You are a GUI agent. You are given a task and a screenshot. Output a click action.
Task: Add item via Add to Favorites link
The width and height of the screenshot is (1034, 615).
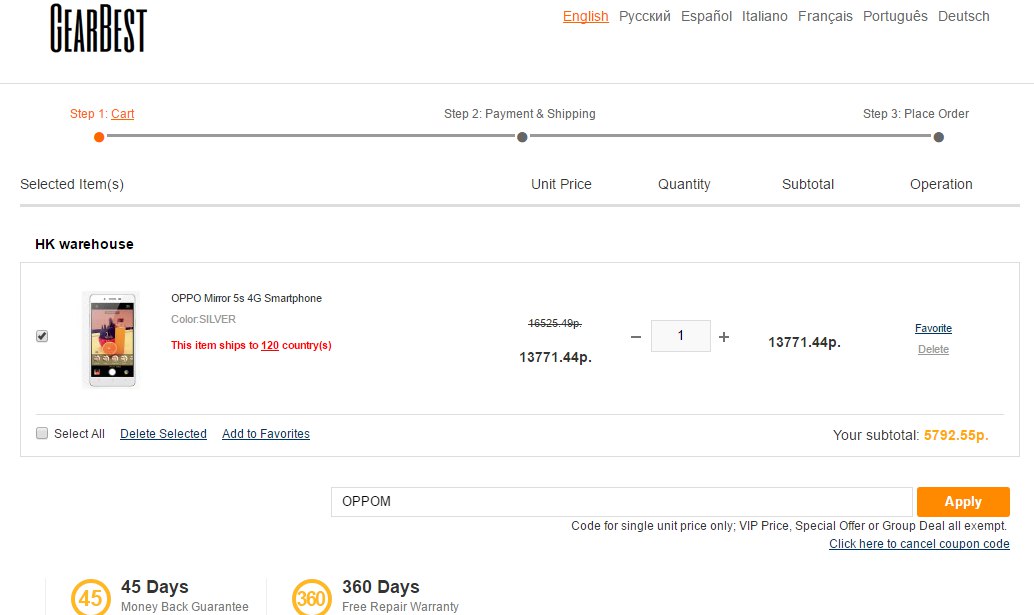click(x=266, y=434)
